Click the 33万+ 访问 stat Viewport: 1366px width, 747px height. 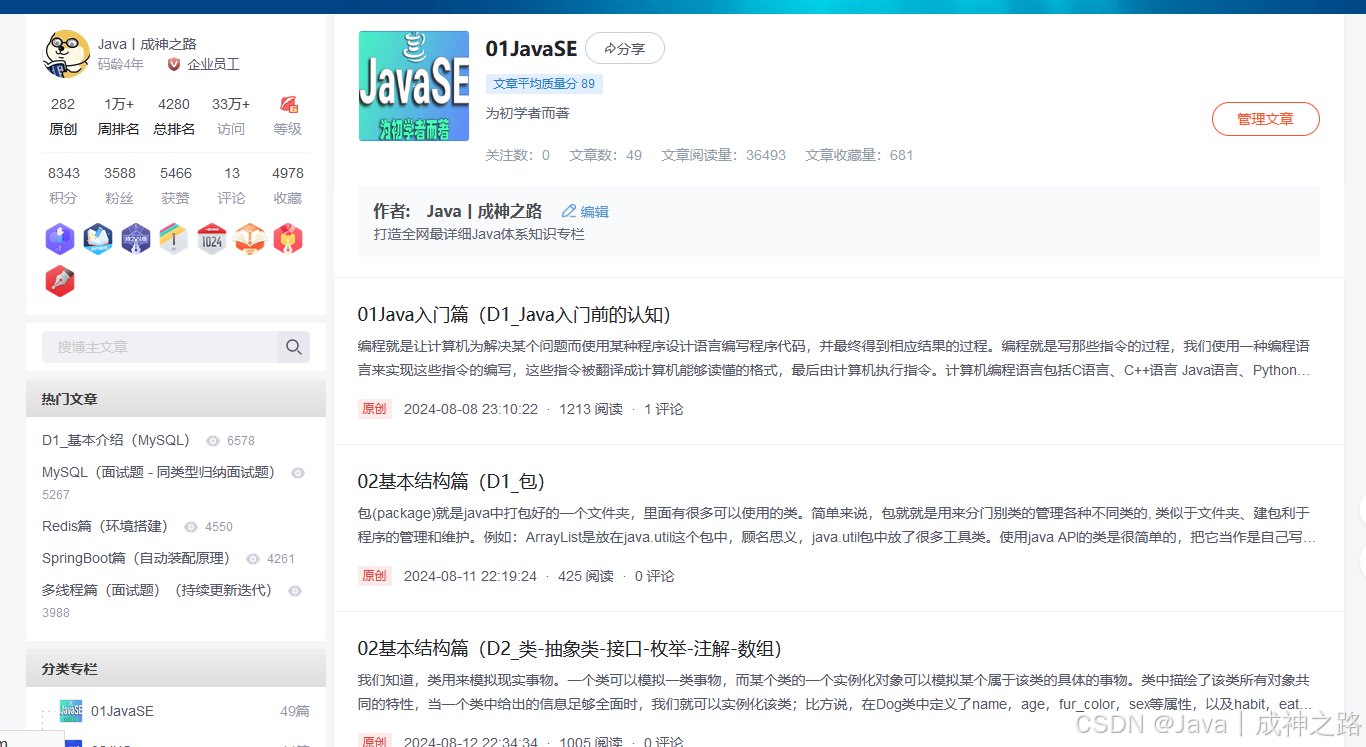pyautogui.click(x=231, y=116)
